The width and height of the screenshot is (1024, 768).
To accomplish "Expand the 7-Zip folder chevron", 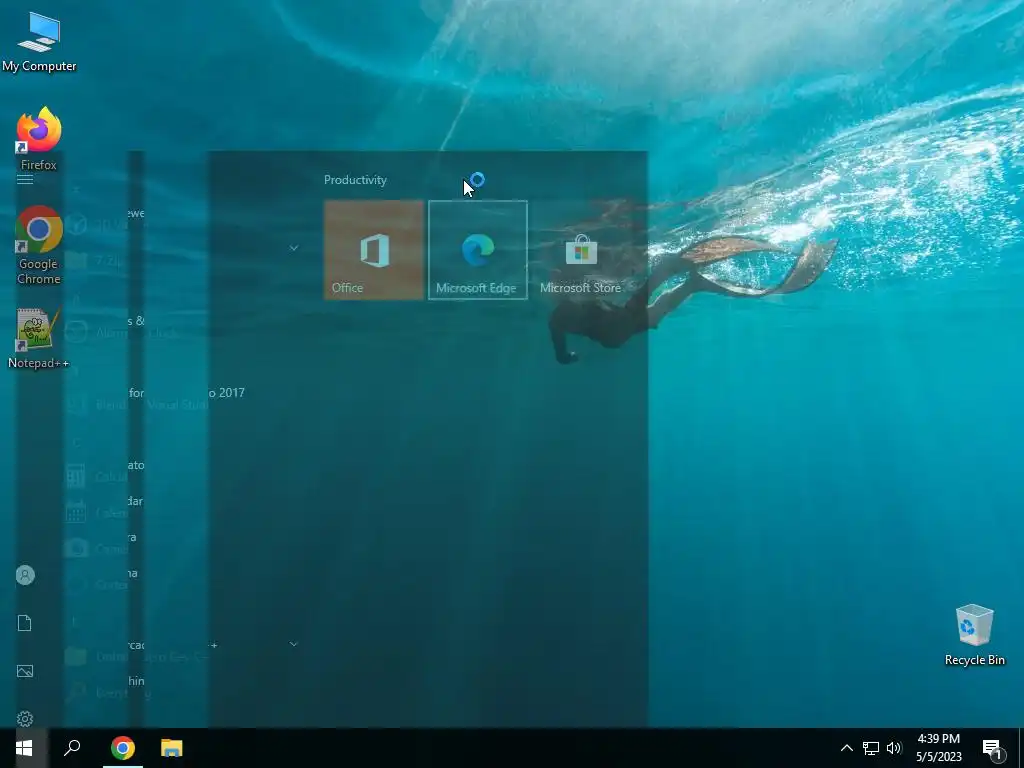I will [x=294, y=248].
